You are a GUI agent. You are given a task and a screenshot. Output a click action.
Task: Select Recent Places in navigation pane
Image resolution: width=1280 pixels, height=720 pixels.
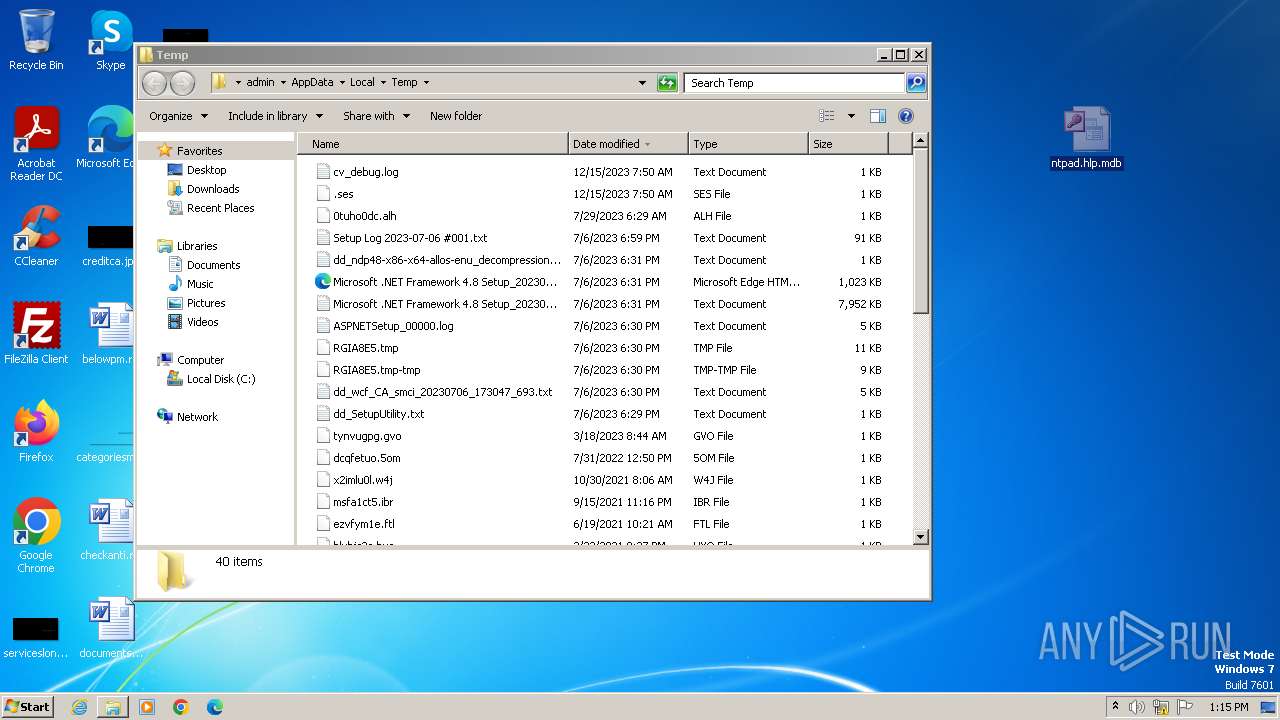pyautogui.click(x=220, y=208)
